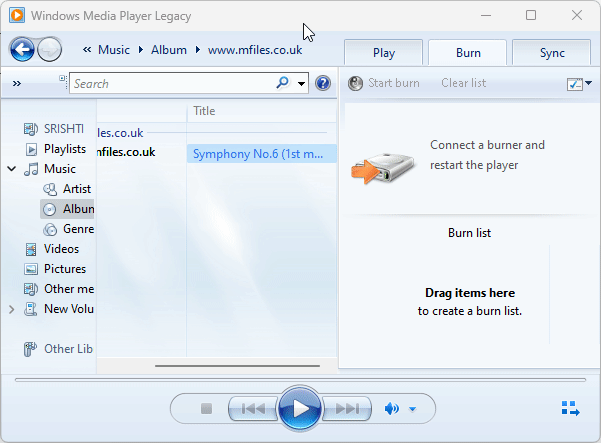601x443 pixels.
Task: Click the Music note icon
Action: click(31, 169)
